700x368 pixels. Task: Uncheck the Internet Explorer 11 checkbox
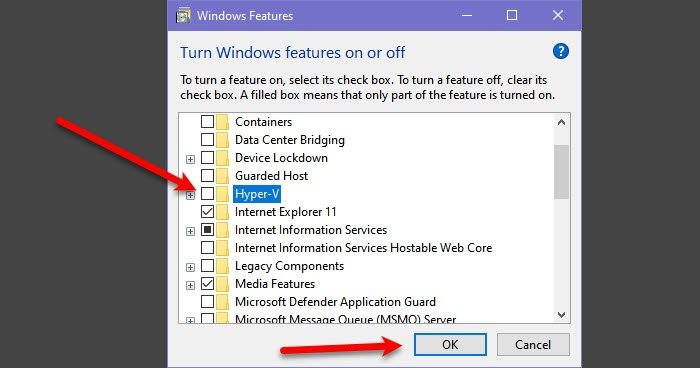[x=207, y=211]
